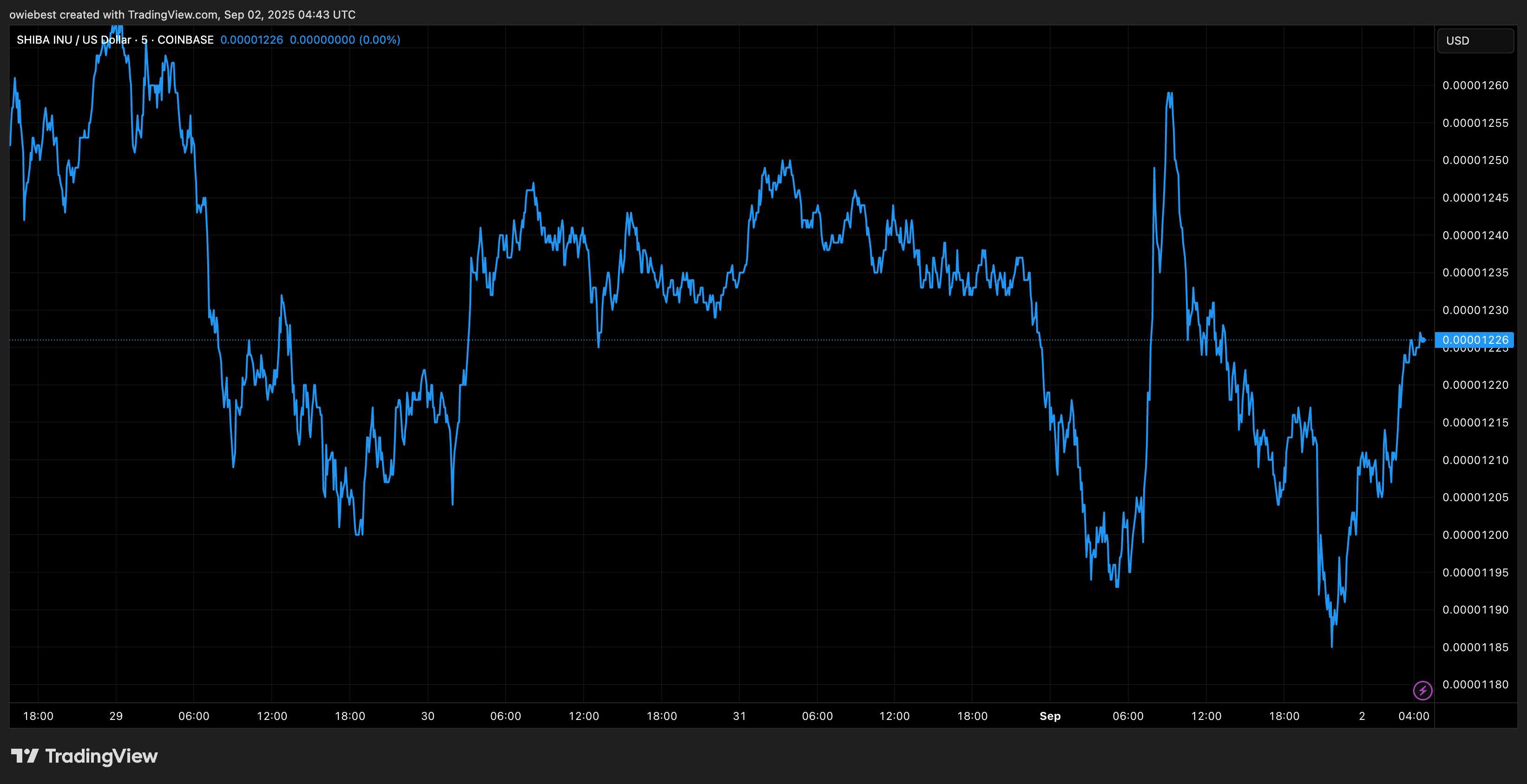Click the SHIBA INU / US Dollar title
Viewport: 1527px width, 784px height.
coord(73,39)
